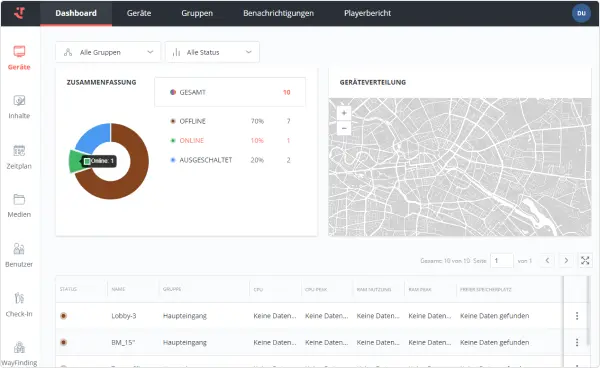Screen dimensions: 600x368
Task: Sort by RAM NUTZUNG column header
Action: coord(374,289)
